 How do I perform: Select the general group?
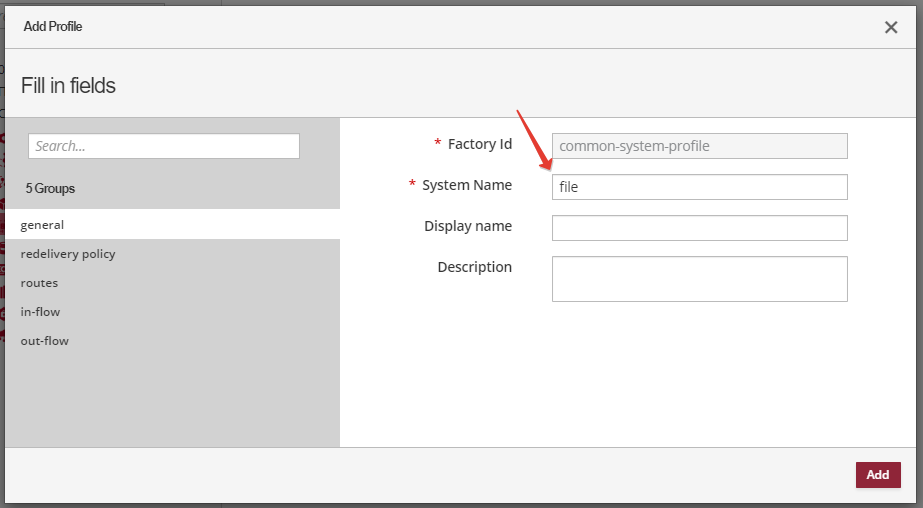[x=42, y=225]
